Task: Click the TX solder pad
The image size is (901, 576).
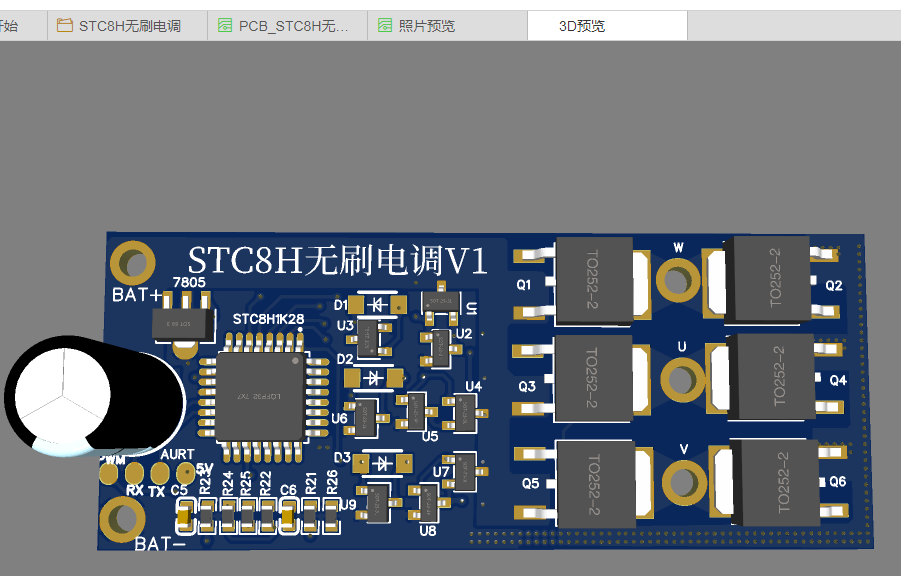Action: pyautogui.click(x=160, y=473)
